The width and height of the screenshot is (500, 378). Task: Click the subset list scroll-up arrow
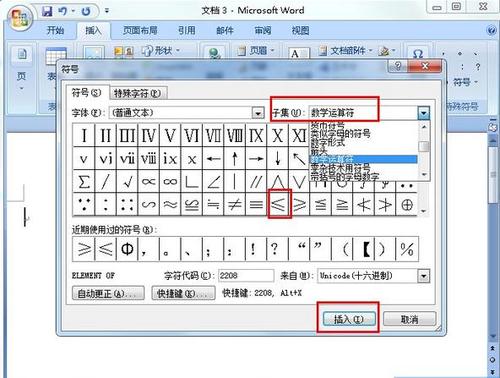424,127
